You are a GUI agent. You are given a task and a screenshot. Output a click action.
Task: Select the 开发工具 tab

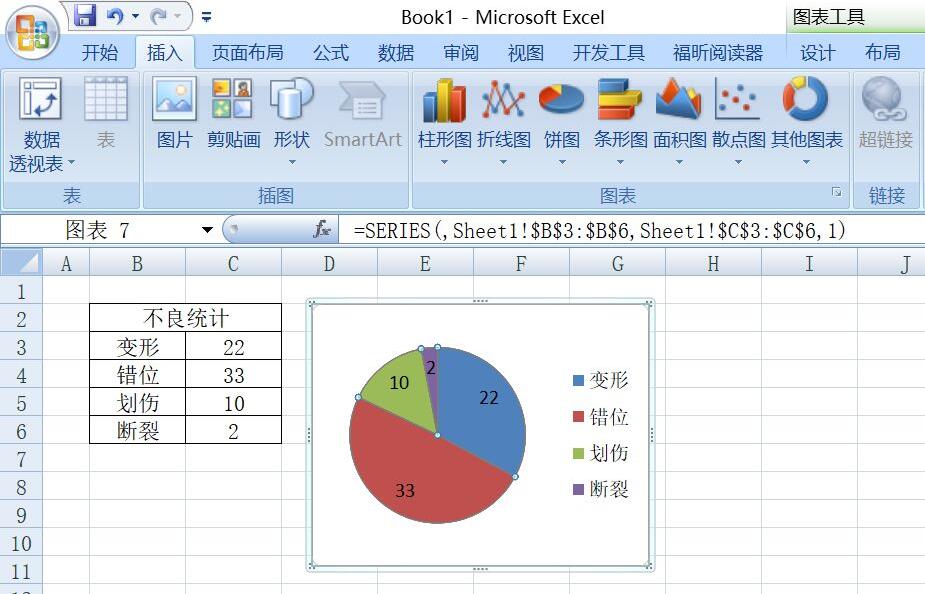point(609,53)
